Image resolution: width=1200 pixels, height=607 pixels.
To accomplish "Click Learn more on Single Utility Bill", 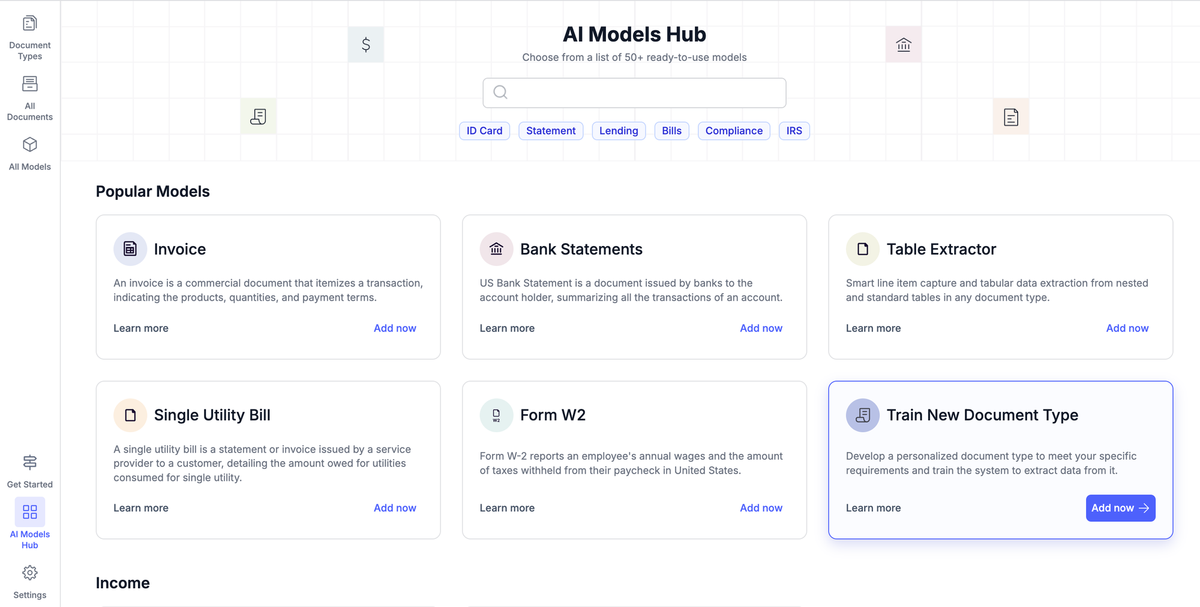I will 141,507.
